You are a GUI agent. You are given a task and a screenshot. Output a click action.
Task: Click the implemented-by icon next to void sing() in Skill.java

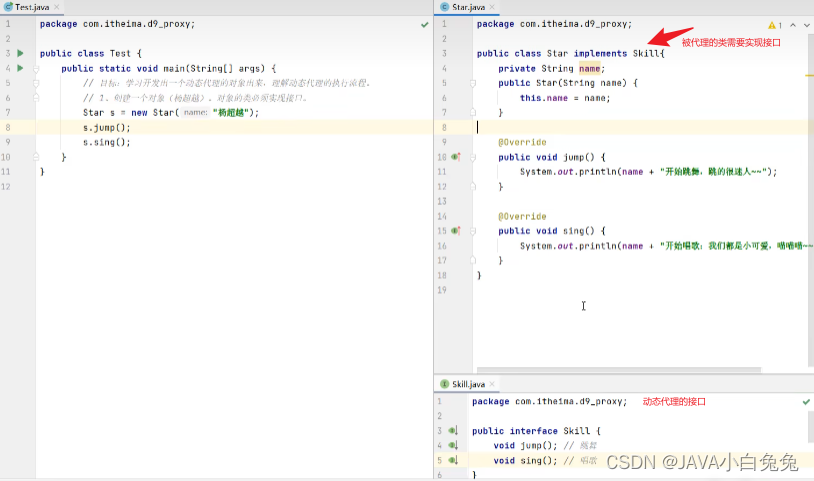(x=453, y=460)
